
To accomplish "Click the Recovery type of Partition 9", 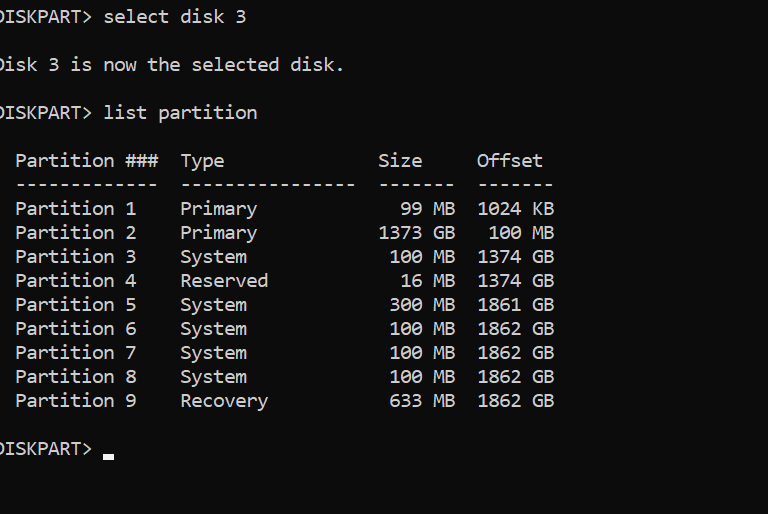I will point(224,400).
